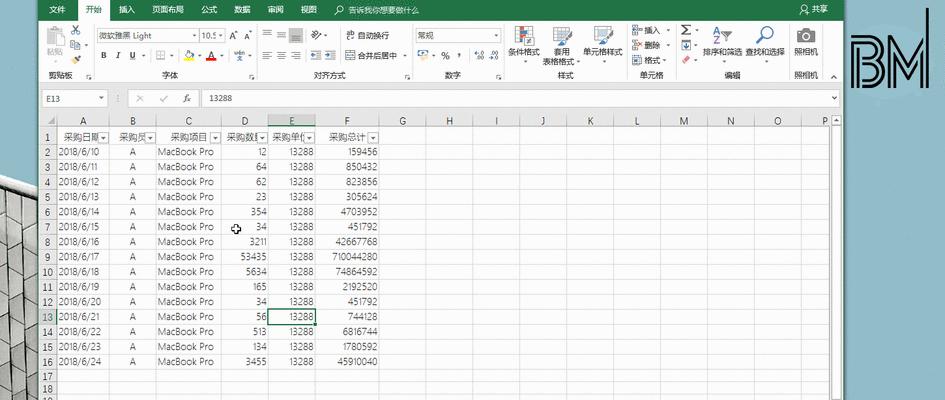945x400 pixels.
Task: Click the AutoSum sigma icon
Action: tap(686, 30)
